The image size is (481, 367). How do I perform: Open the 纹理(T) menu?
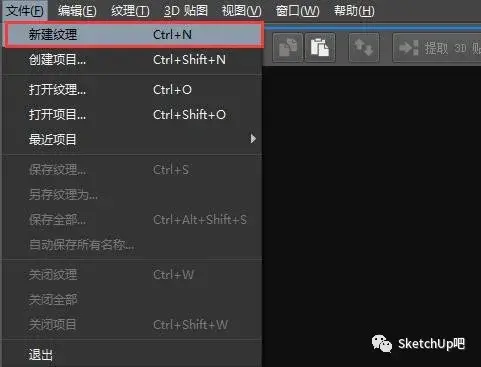pyautogui.click(x=130, y=11)
